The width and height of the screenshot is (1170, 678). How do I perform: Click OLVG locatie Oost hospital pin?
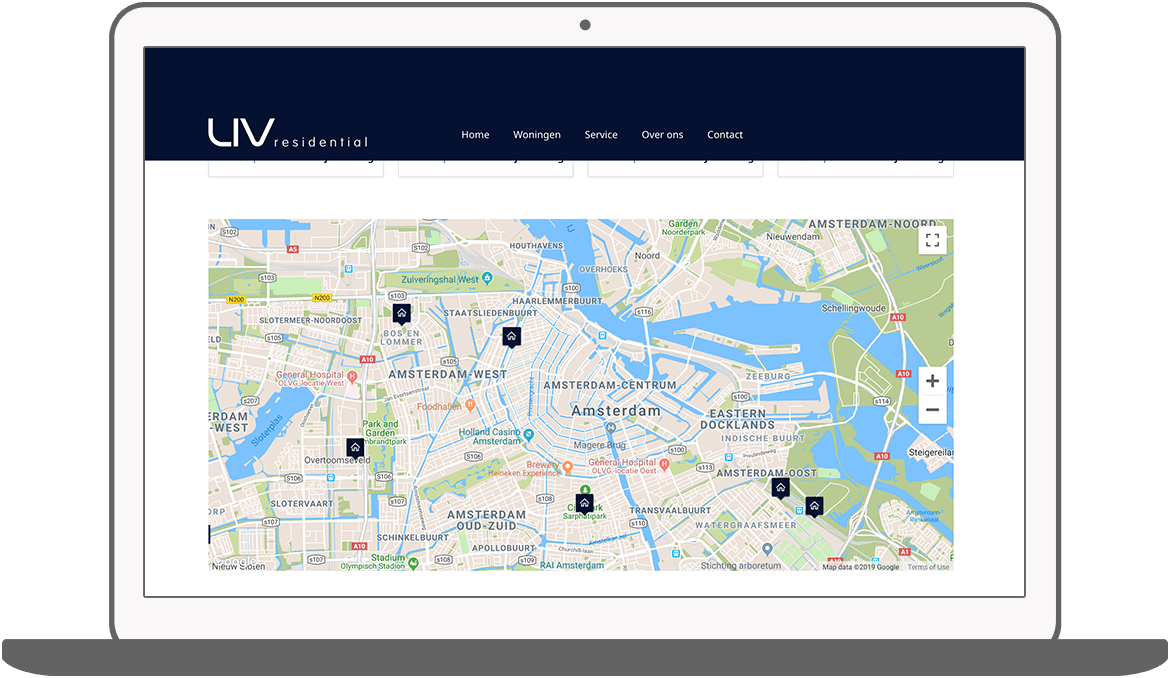coord(664,465)
